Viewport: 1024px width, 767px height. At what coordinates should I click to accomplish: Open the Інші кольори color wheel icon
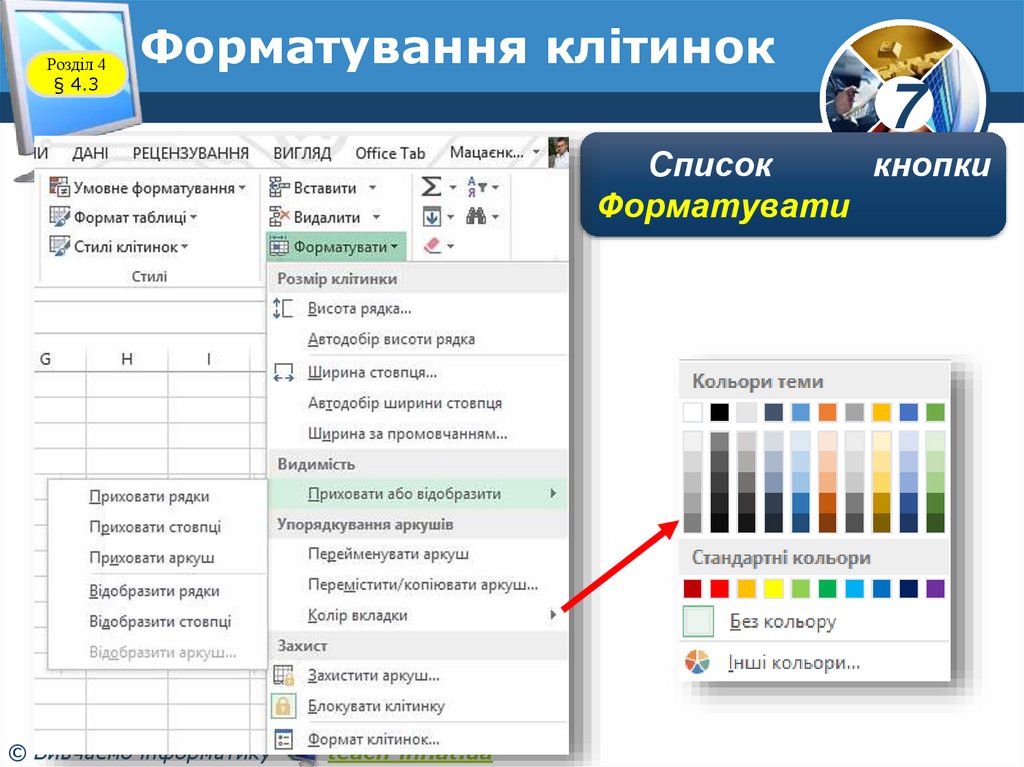(697, 662)
